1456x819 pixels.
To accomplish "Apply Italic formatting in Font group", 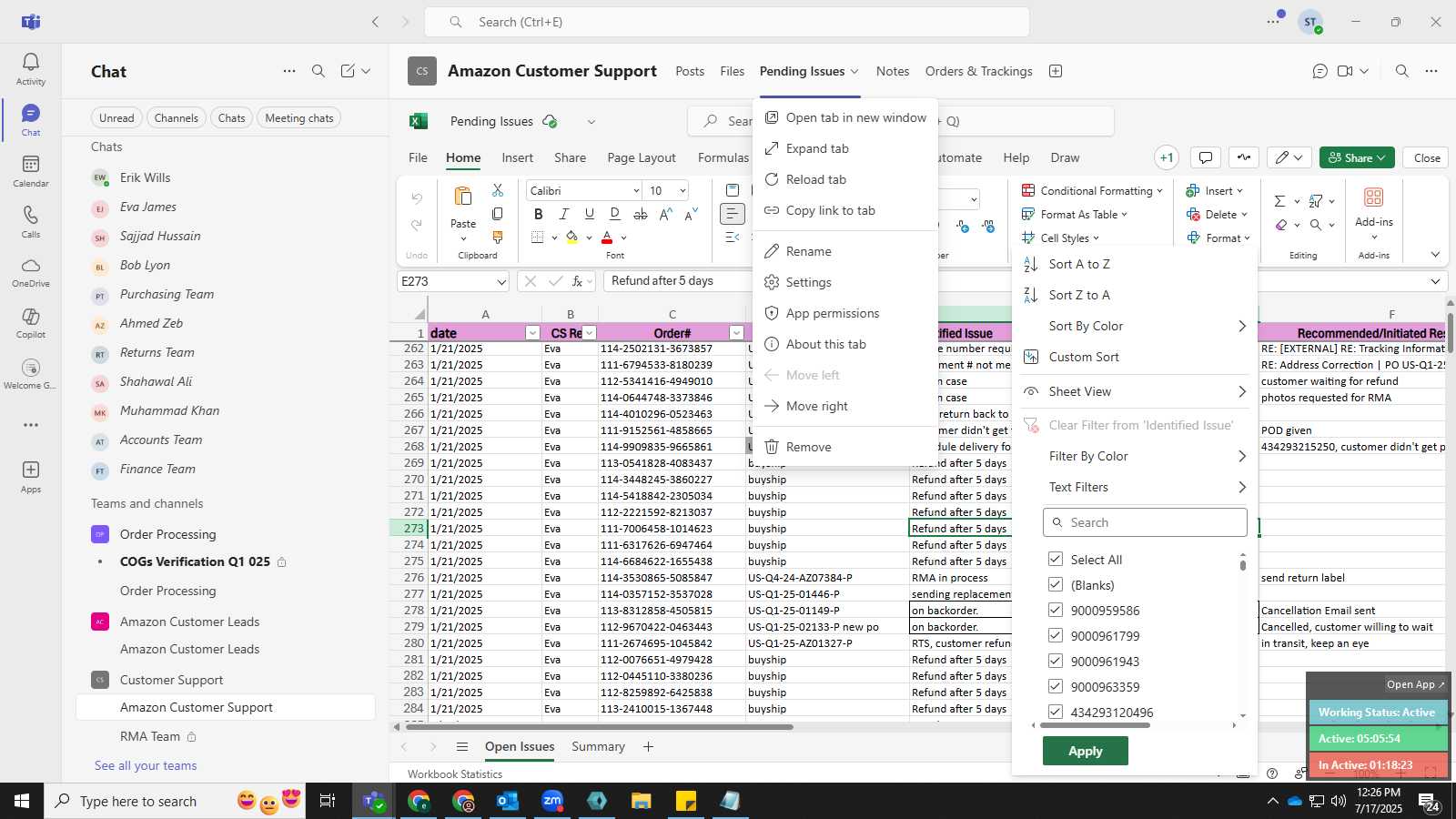I will point(563,214).
